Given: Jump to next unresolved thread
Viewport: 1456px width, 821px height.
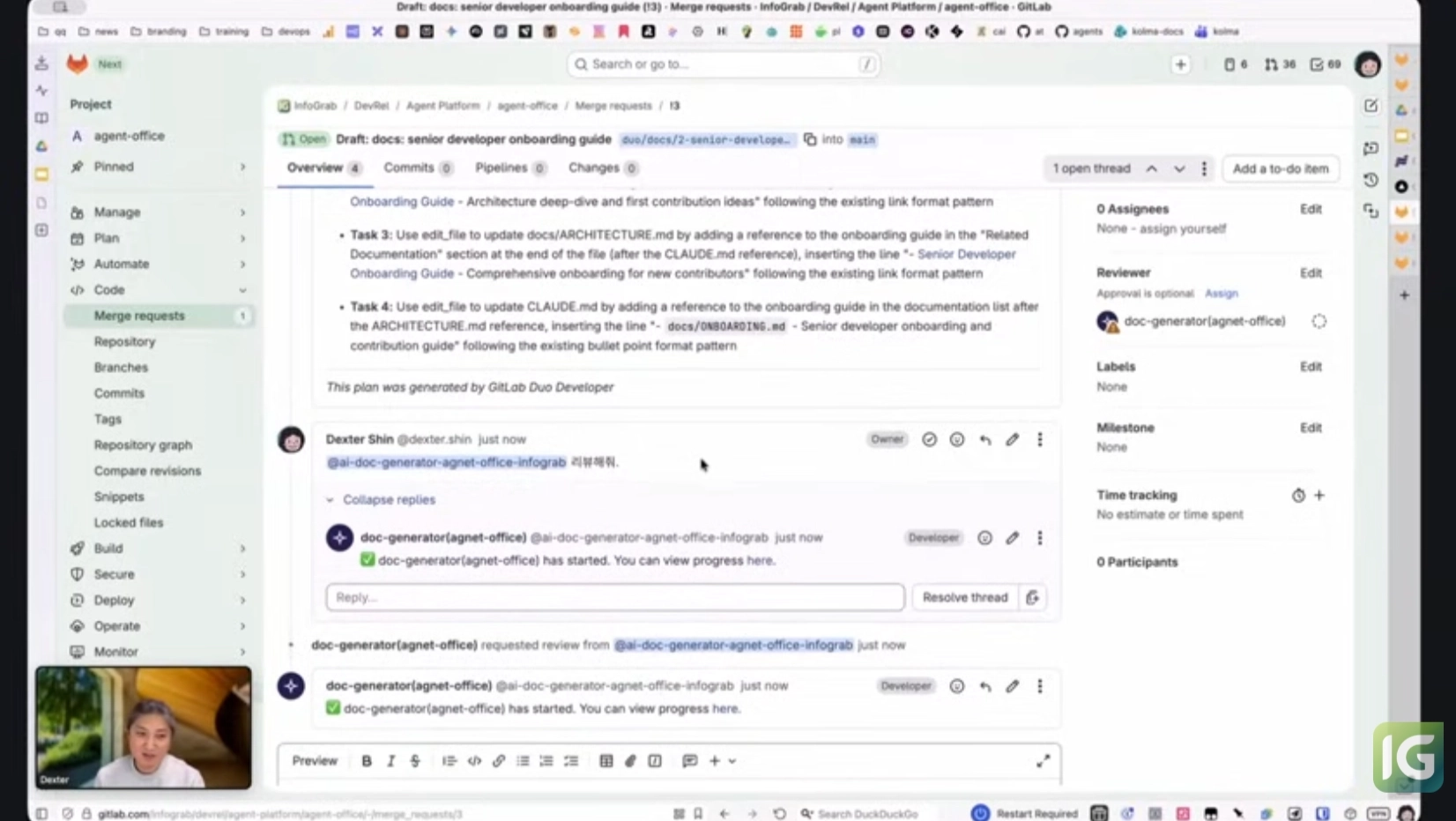Looking at the screenshot, I should tap(1178, 168).
